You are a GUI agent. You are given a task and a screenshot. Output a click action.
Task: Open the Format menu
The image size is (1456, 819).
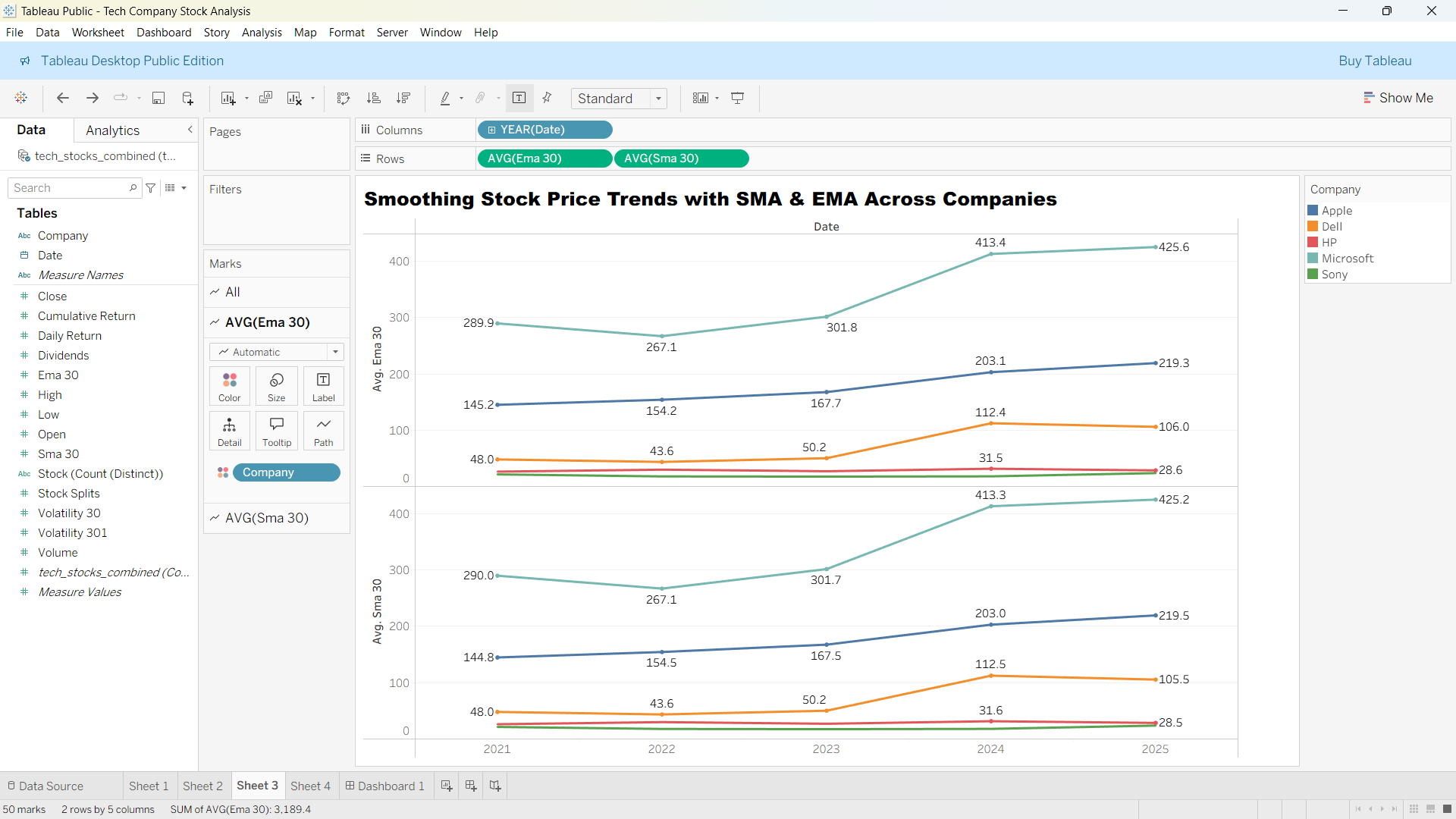[347, 33]
